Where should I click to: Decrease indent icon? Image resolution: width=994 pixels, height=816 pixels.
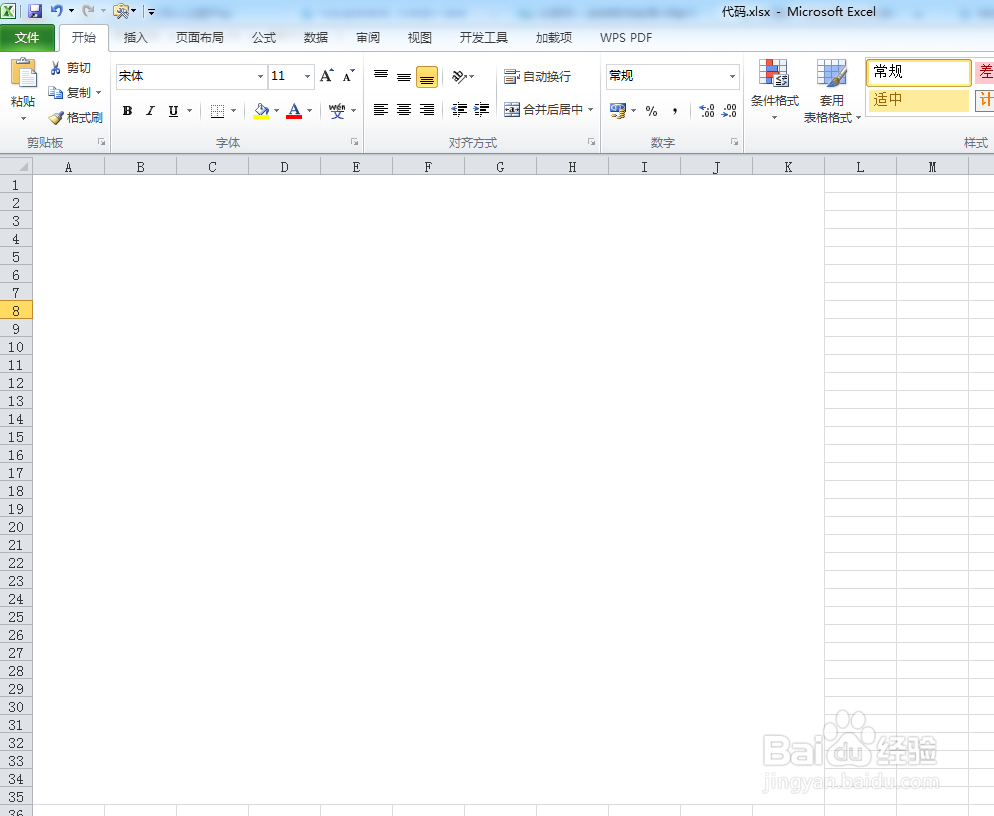[459, 110]
